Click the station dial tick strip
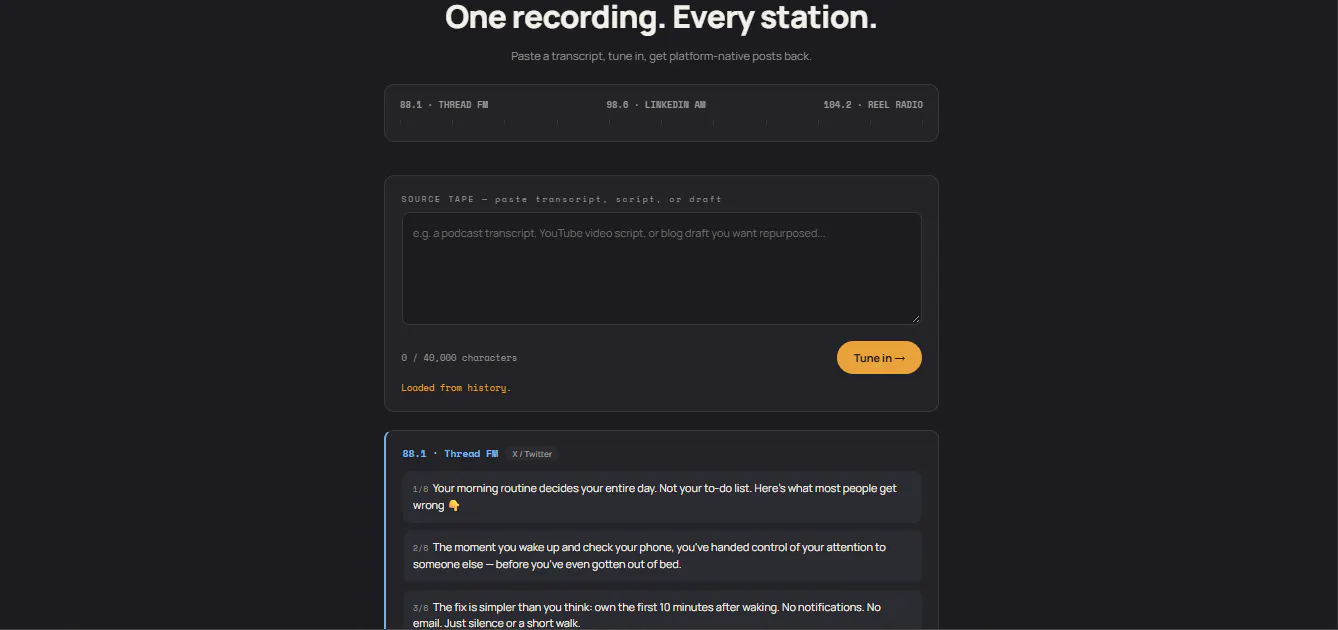 click(661, 124)
